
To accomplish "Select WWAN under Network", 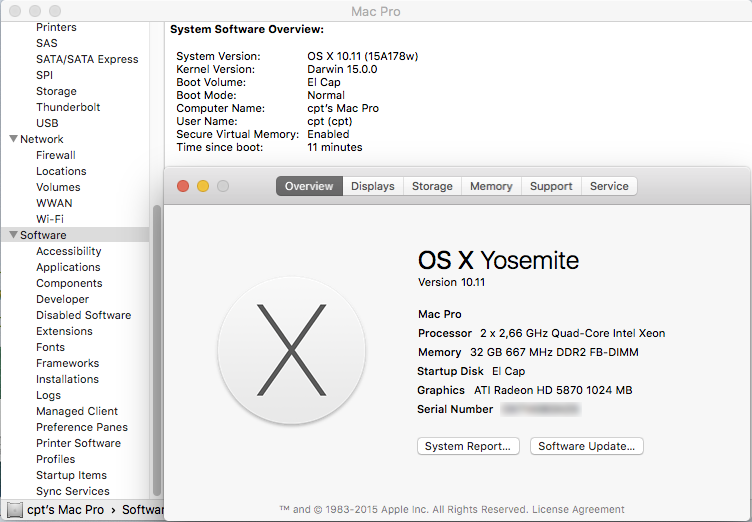I will 54,203.
